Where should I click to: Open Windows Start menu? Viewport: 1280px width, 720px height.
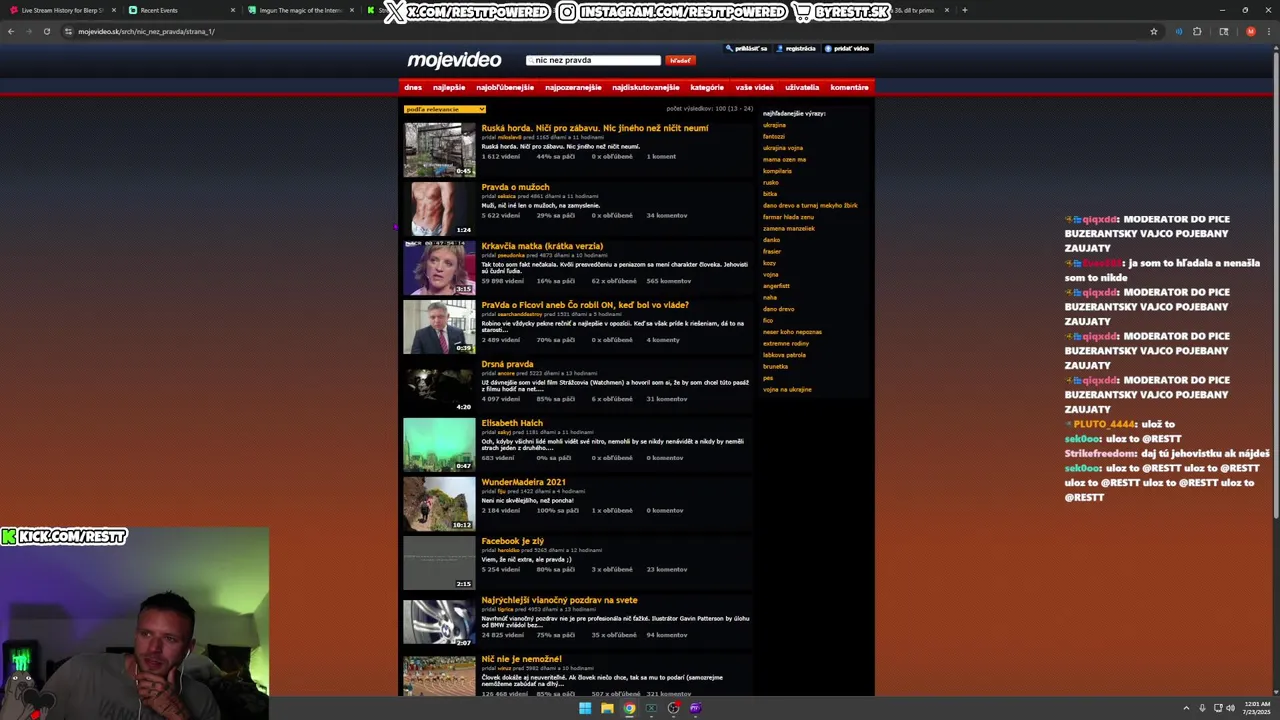pyautogui.click(x=585, y=708)
